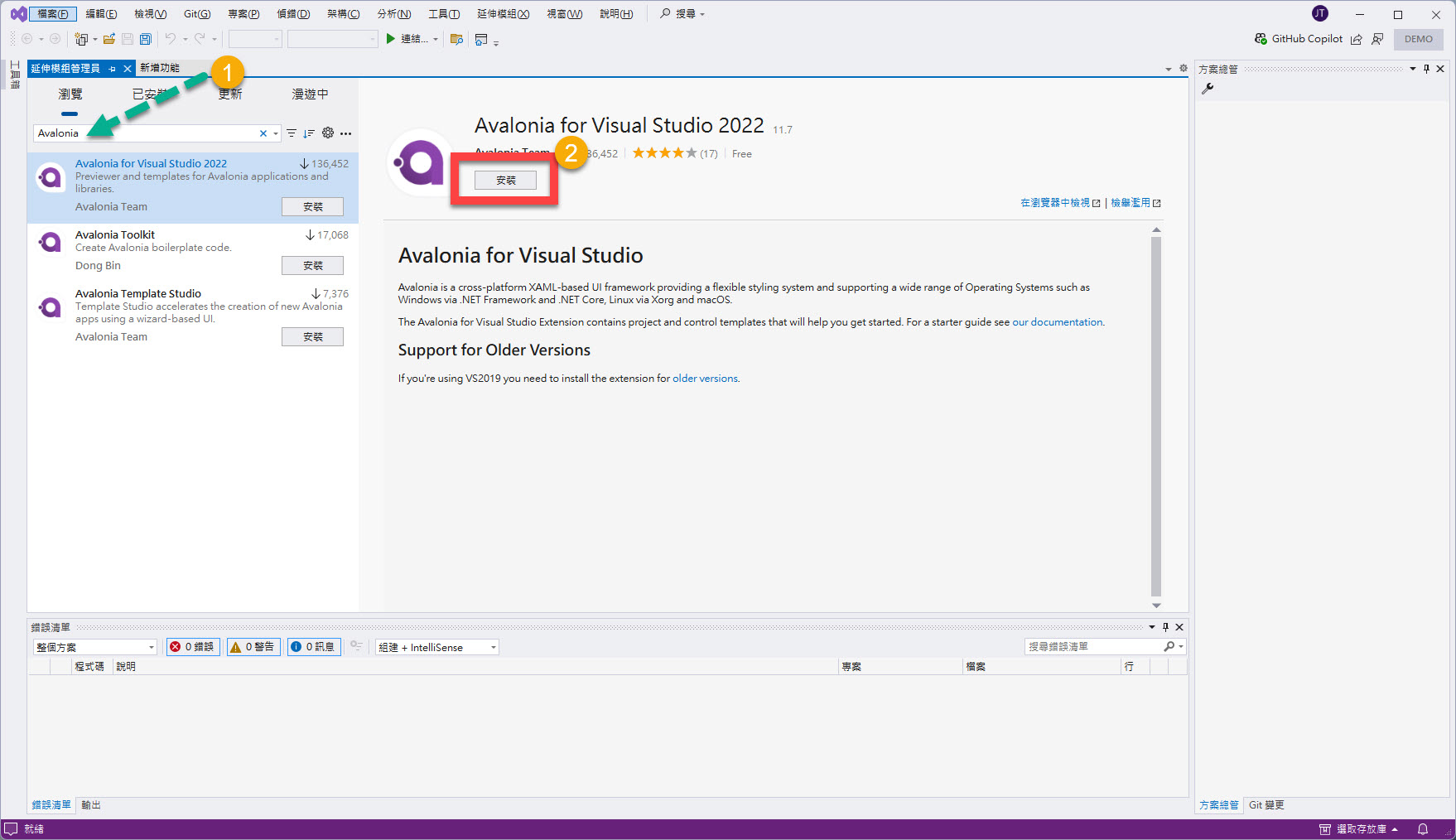Install Avalonia Toolkit from the list

[x=312, y=265]
